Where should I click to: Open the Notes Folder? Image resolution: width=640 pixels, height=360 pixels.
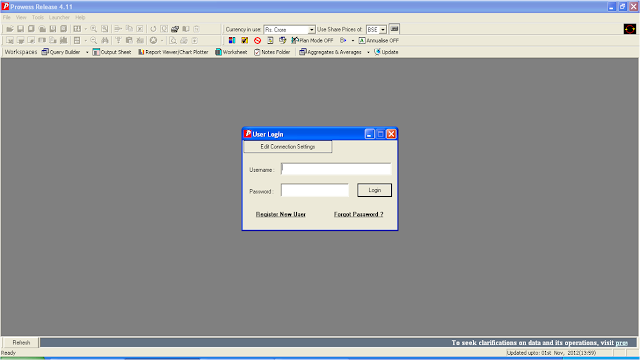click(x=272, y=52)
